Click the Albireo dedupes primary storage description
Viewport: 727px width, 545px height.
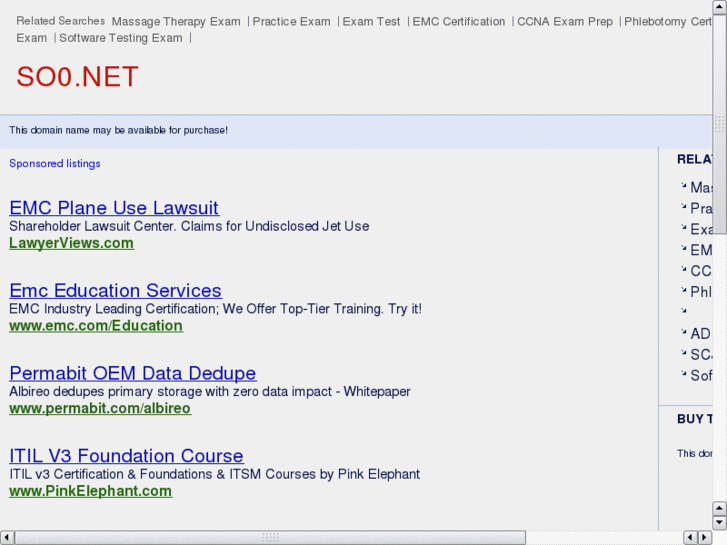(x=210, y=391)
